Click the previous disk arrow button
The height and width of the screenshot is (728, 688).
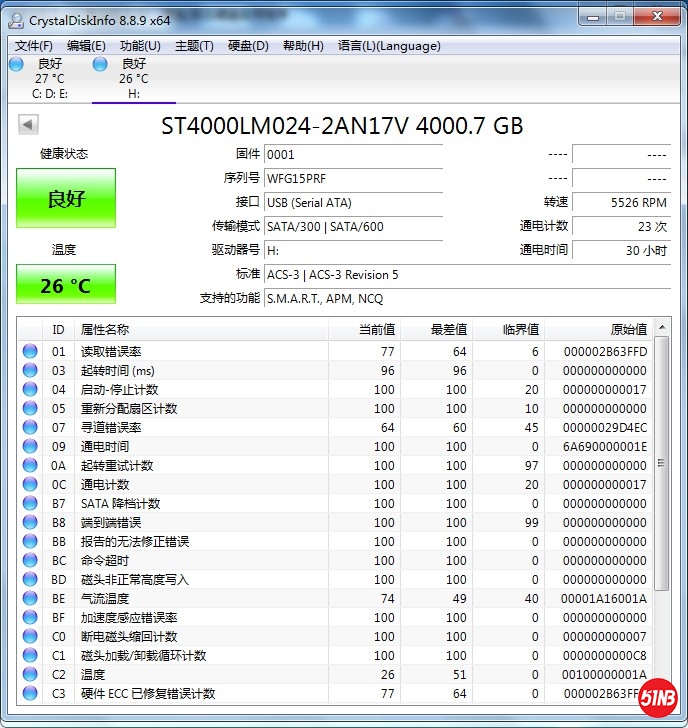point(28,124)
